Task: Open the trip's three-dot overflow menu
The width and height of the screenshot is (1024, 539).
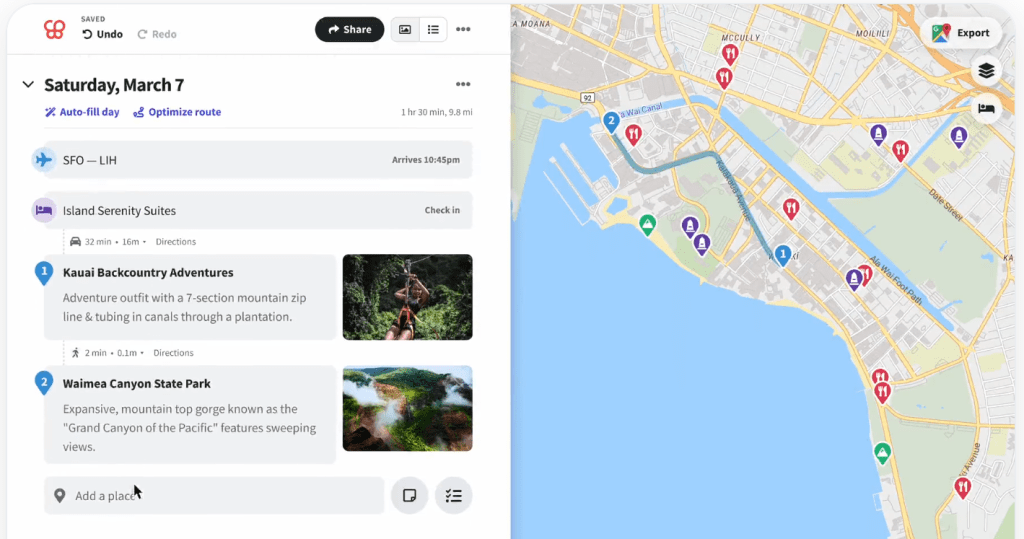Action: click(x=463, y=30)
